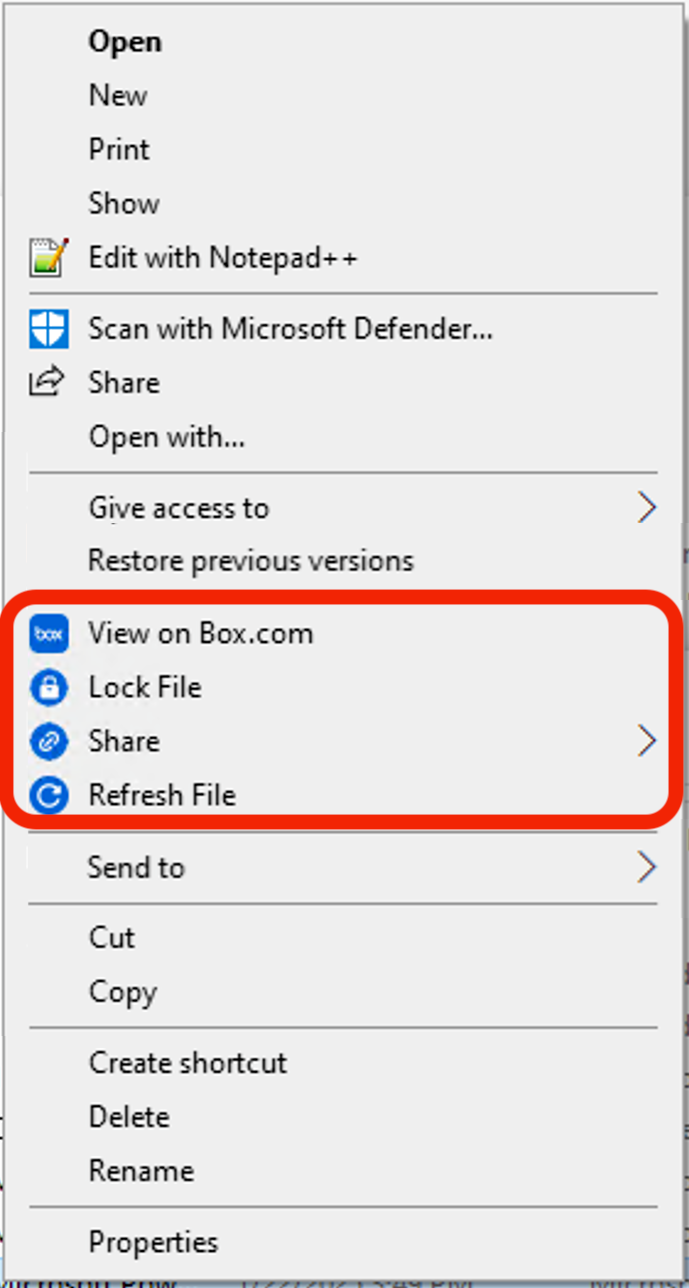Viewport: 689px width, 1288px height.
Task: Cut the selected file
Action: pyautogui.click(x=112, y=938)
